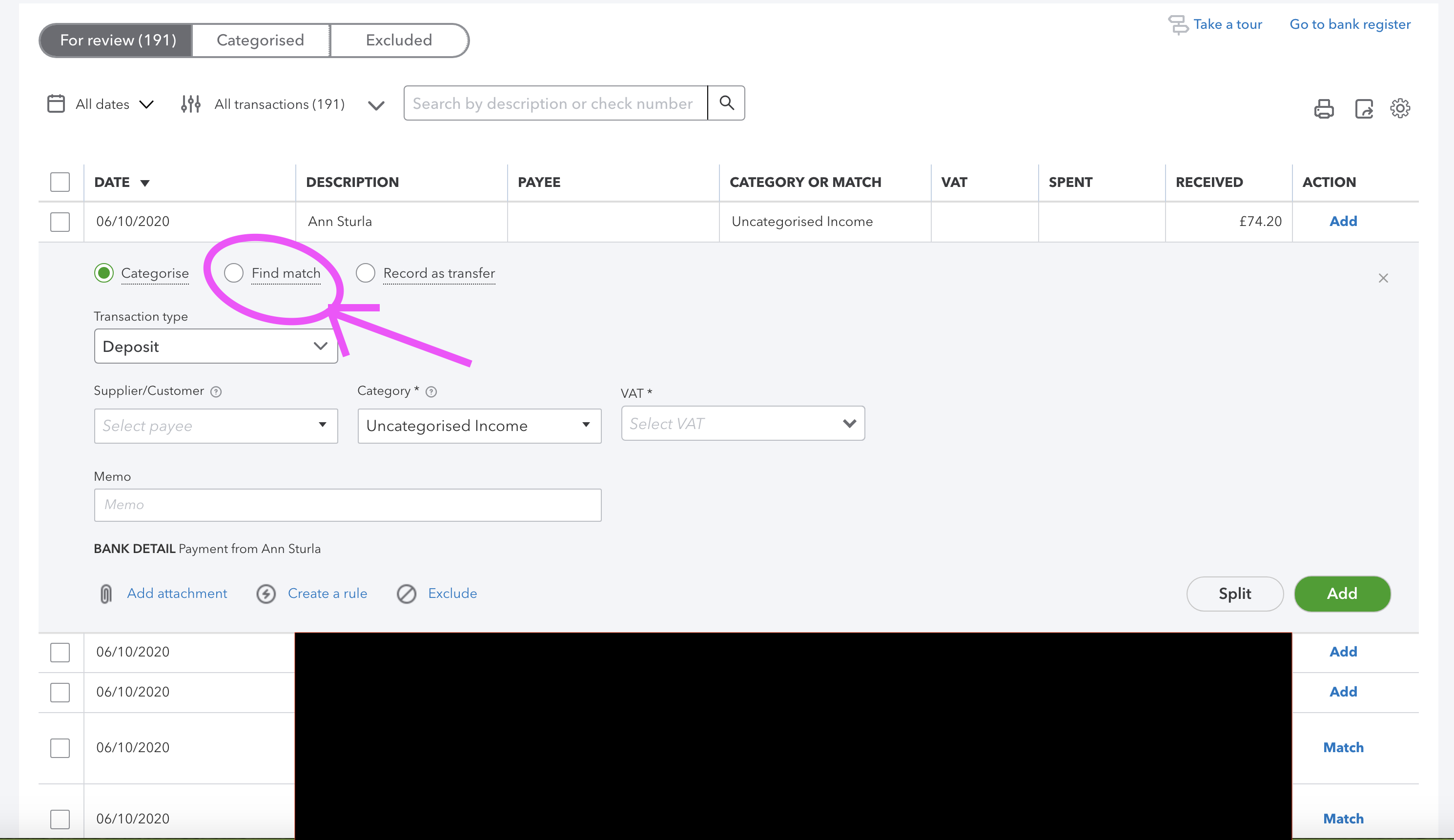Follow the Go to bank register link
Viewport: 1454px width, 840px height.
click(1350, 24)
